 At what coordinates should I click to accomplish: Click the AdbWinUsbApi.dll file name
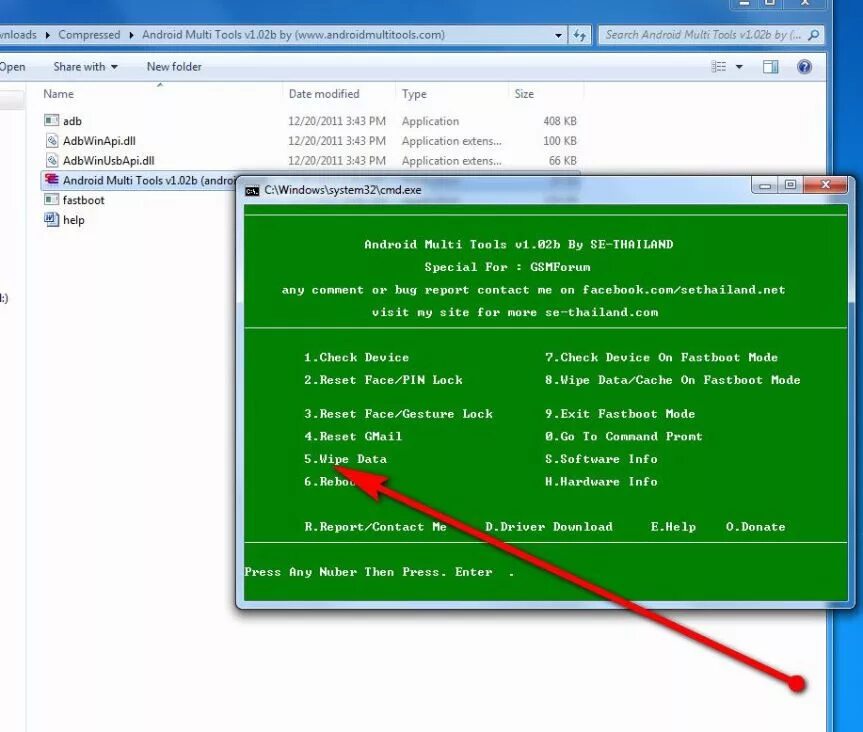(x=108, y=161)
